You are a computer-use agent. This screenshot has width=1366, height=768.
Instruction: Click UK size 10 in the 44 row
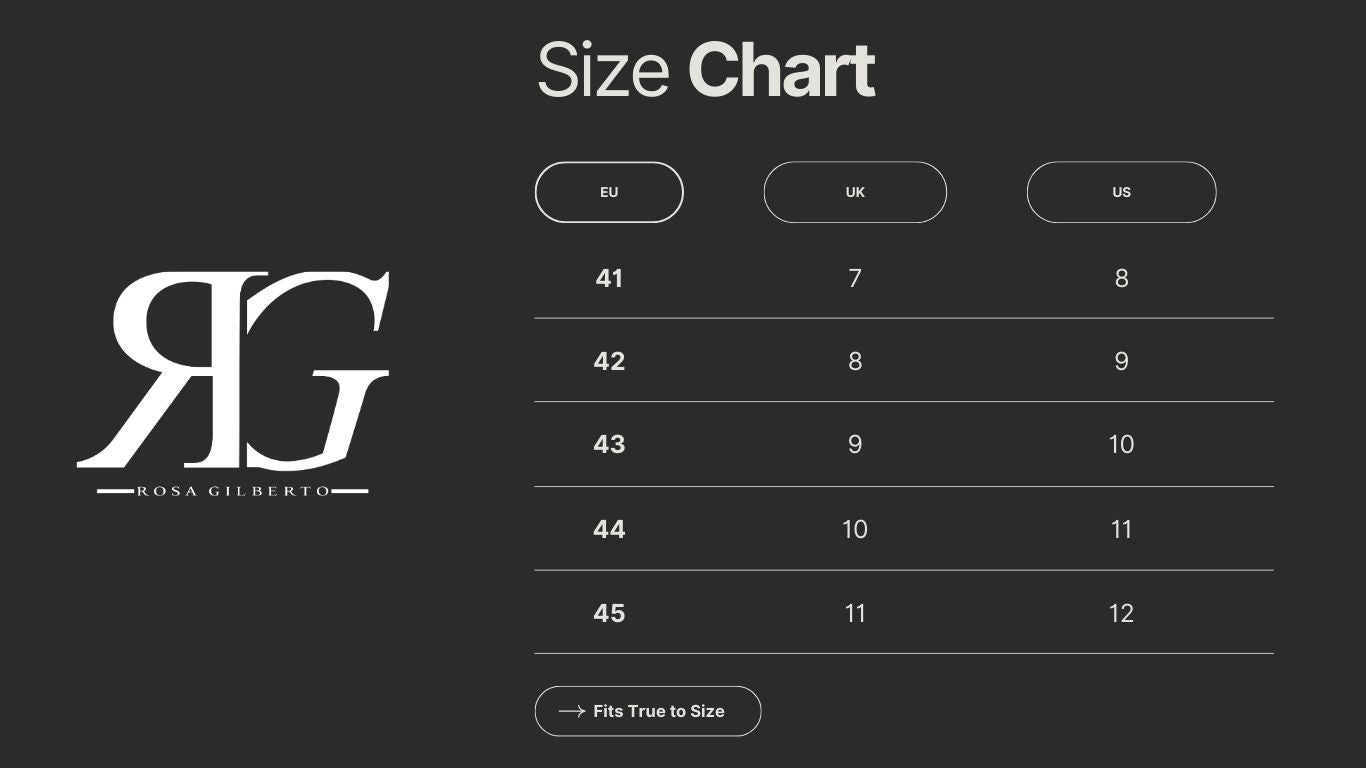855,529
